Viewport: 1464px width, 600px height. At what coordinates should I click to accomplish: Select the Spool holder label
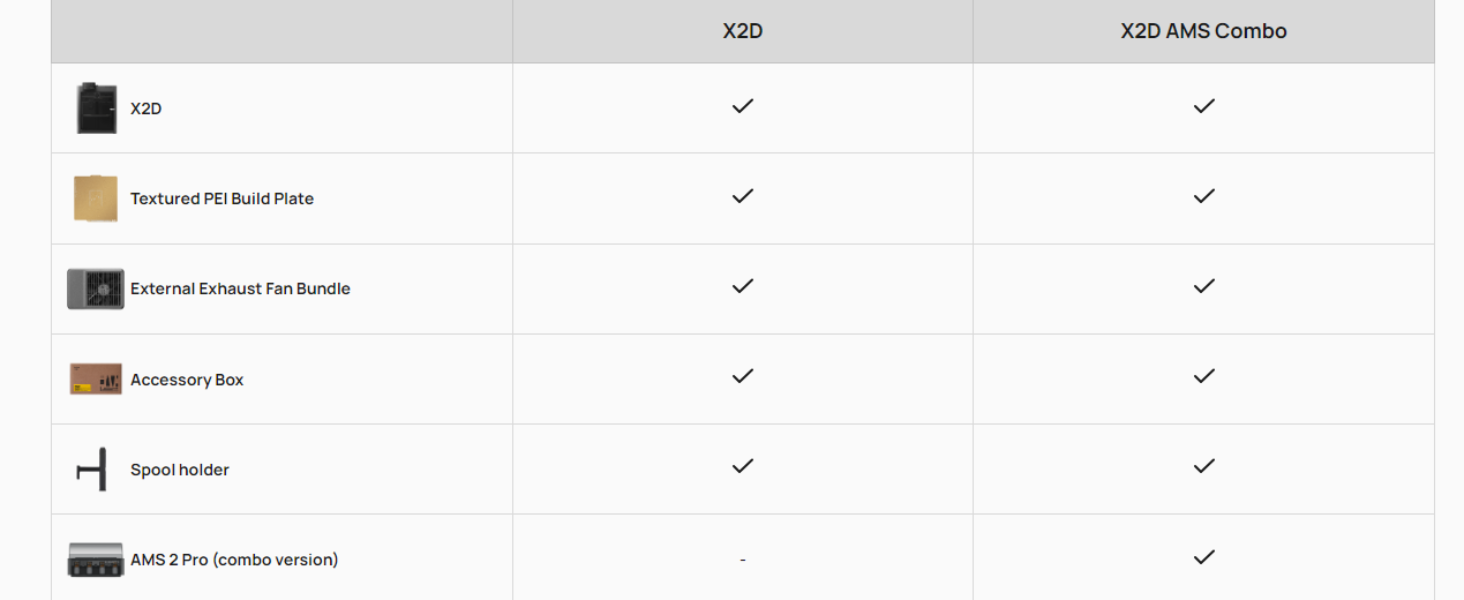[x=180, y=469]
